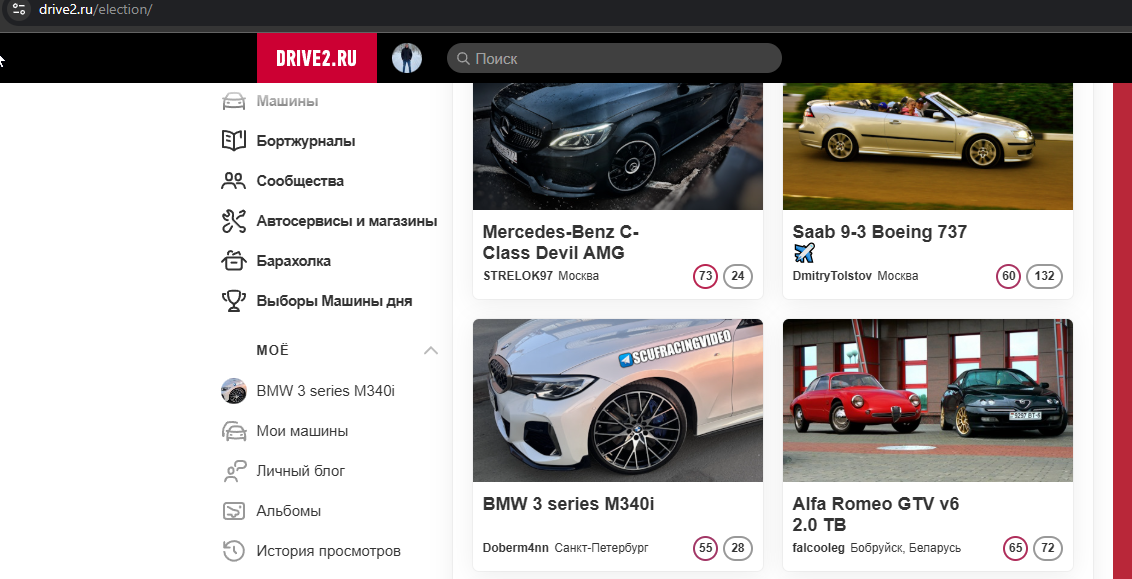The image size is (1132, 579).
Task: Click the red 65 counter on the Alfa Romeo card
Action: (x=1015, y=549)
